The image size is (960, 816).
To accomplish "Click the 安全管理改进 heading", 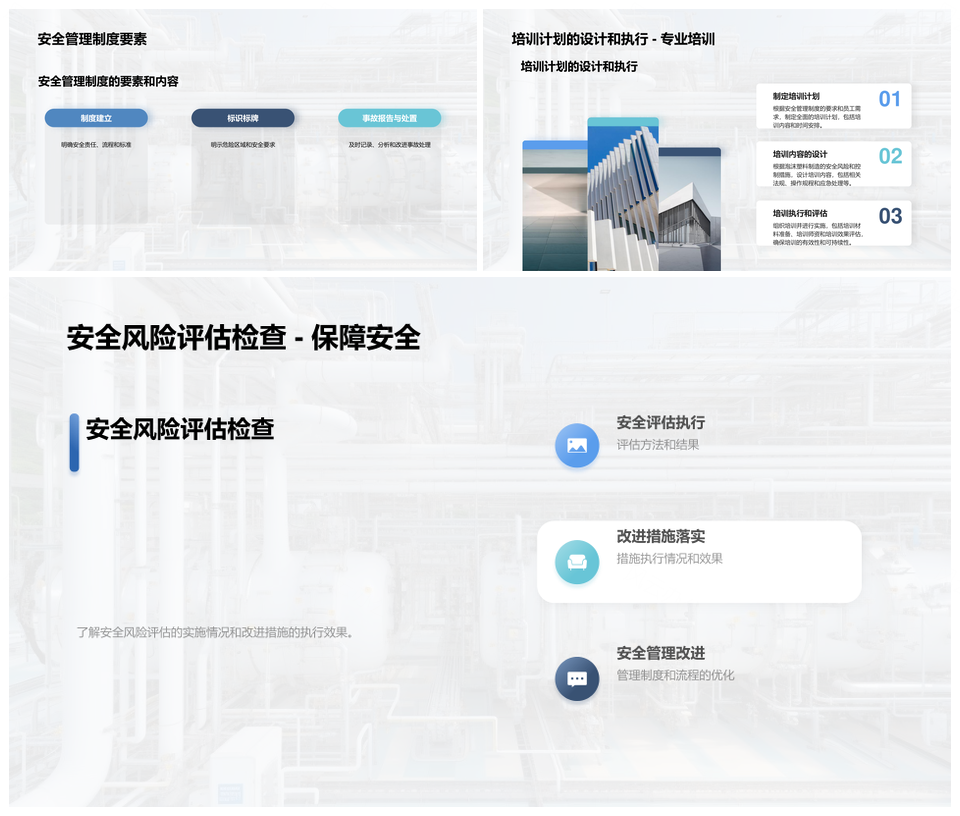I will click(x=660, y=653).
